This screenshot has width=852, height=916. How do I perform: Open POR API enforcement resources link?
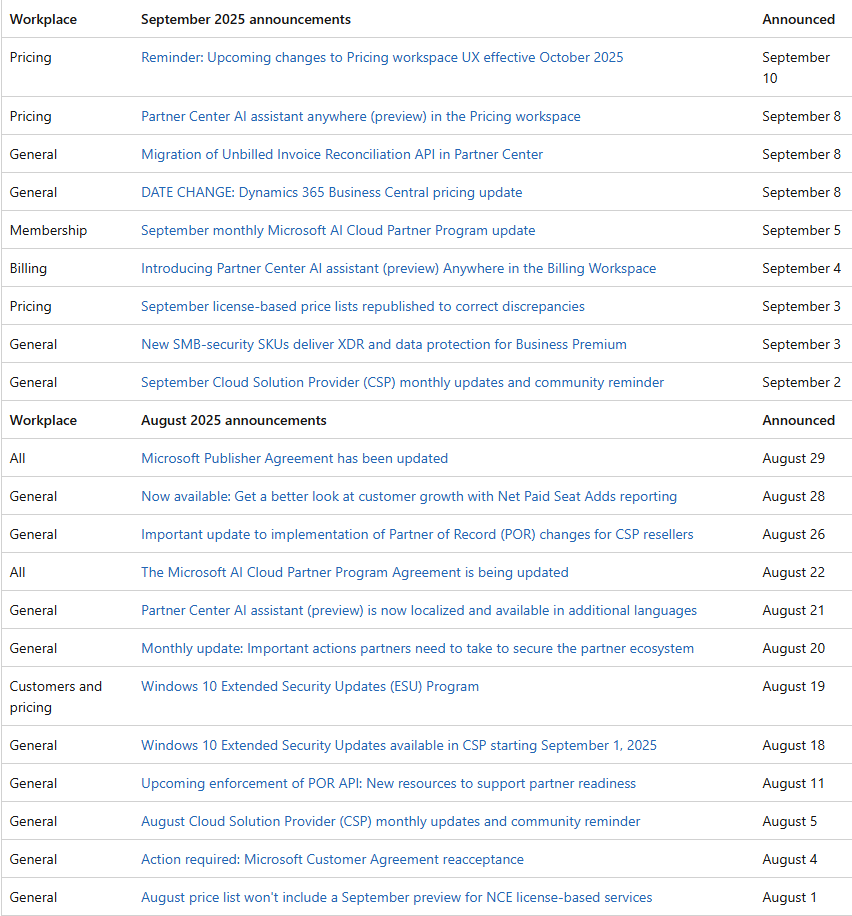point(388,784)
